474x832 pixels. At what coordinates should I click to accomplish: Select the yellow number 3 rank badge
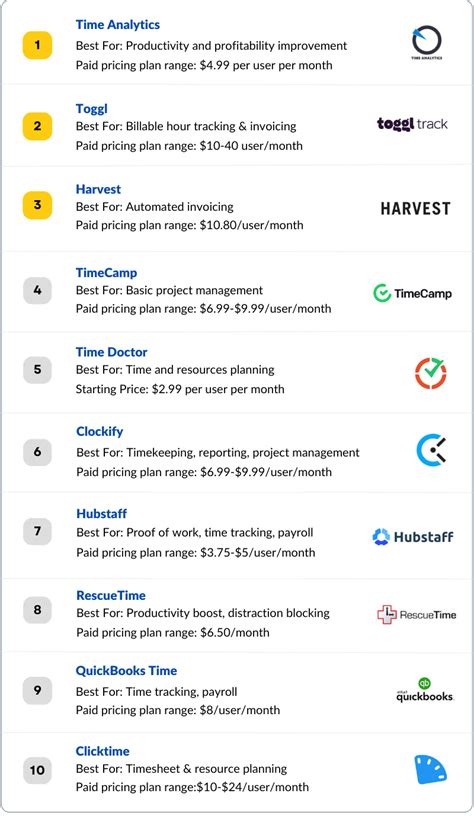click(37, 205)
